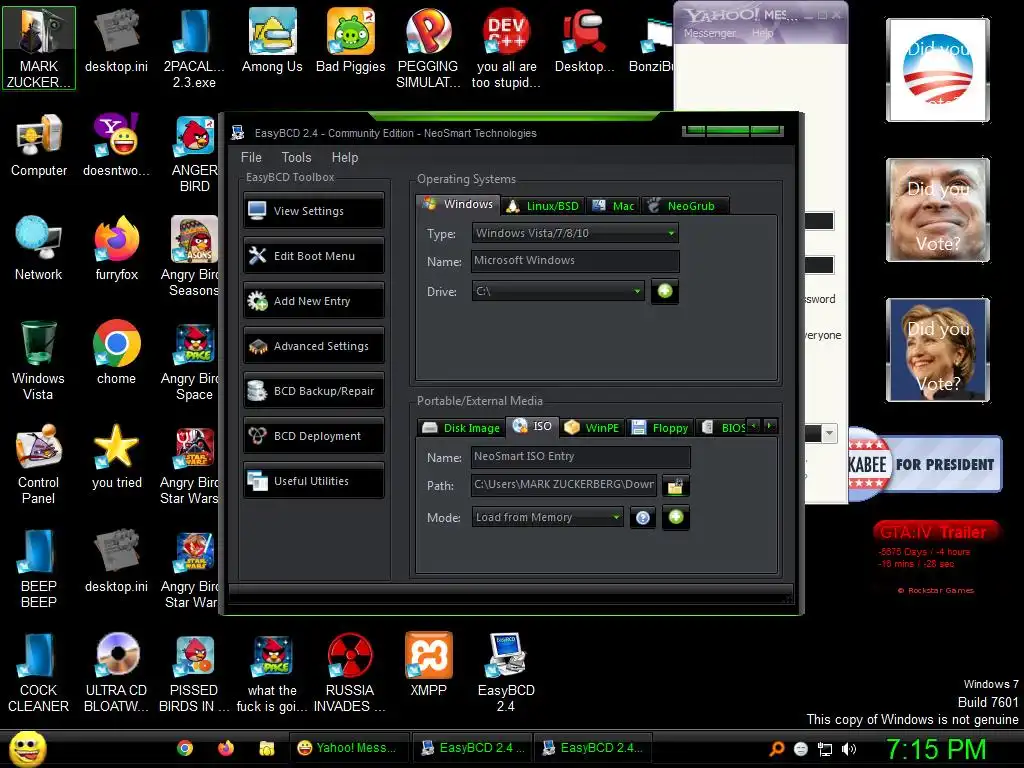Open PEGGING SIMULAT... desktop icon
1024x768 pixels.
pyautogui.click(x=428, y=48)
